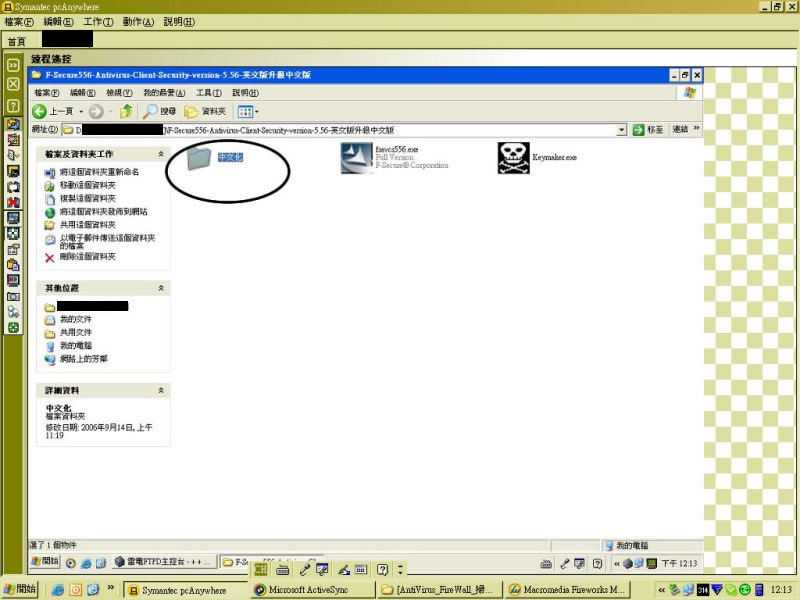800x600 pixels.
Task: Click the Search (搜尋) toolbar button
Action: [159, 111]
